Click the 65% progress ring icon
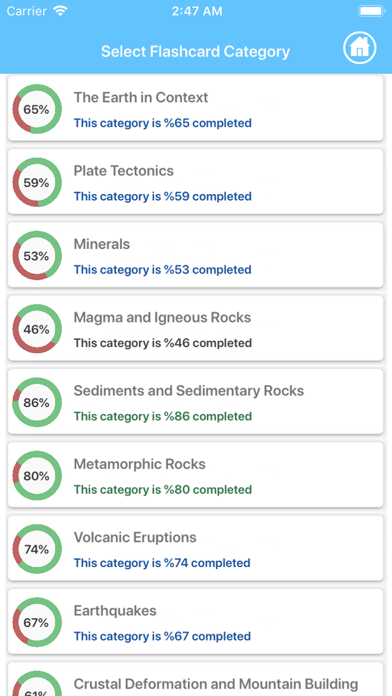392x696 pixels. tap(37, 109)
